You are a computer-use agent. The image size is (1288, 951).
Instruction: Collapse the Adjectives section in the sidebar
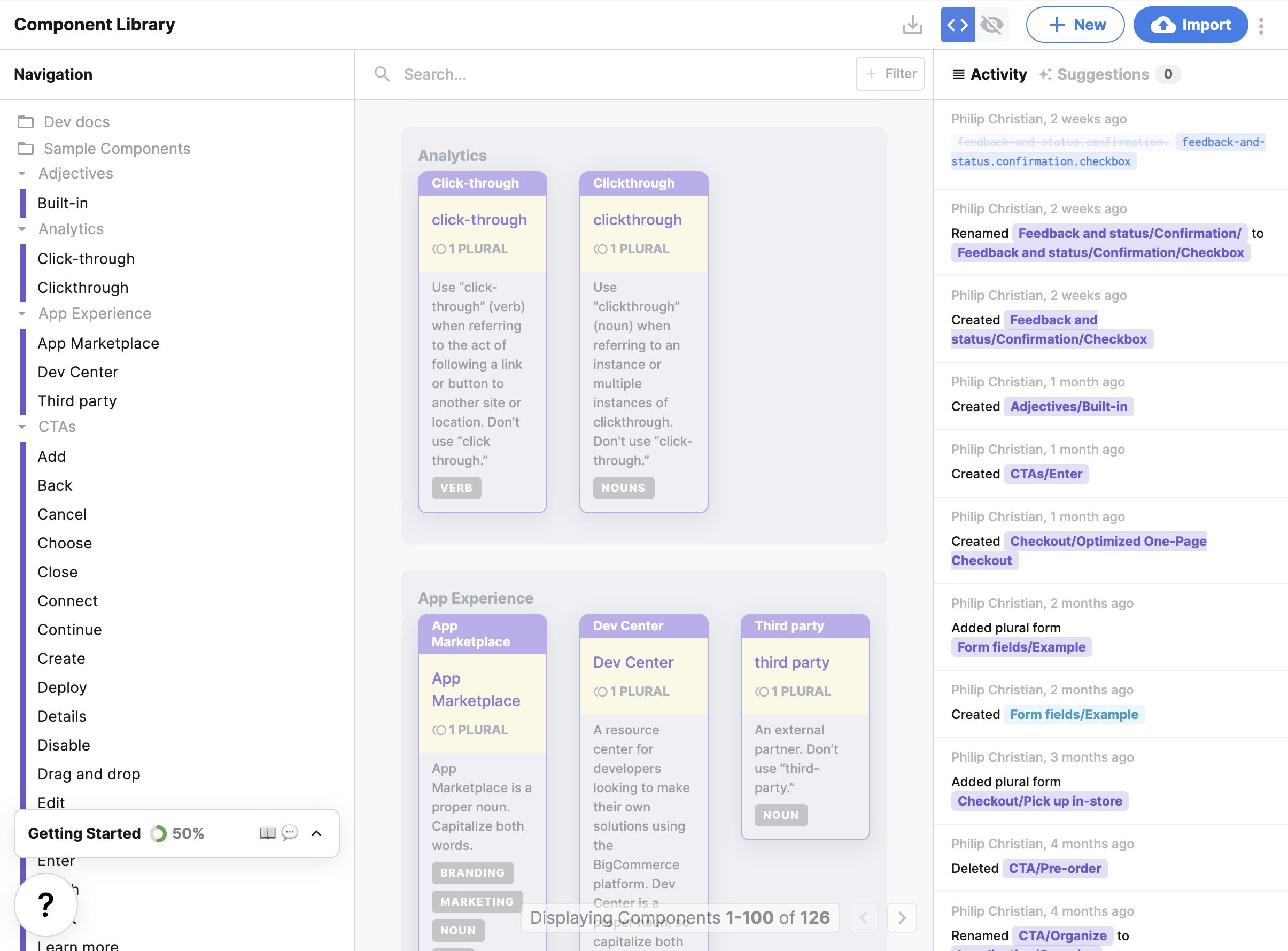pyautogui.click(x=22, y=173)
